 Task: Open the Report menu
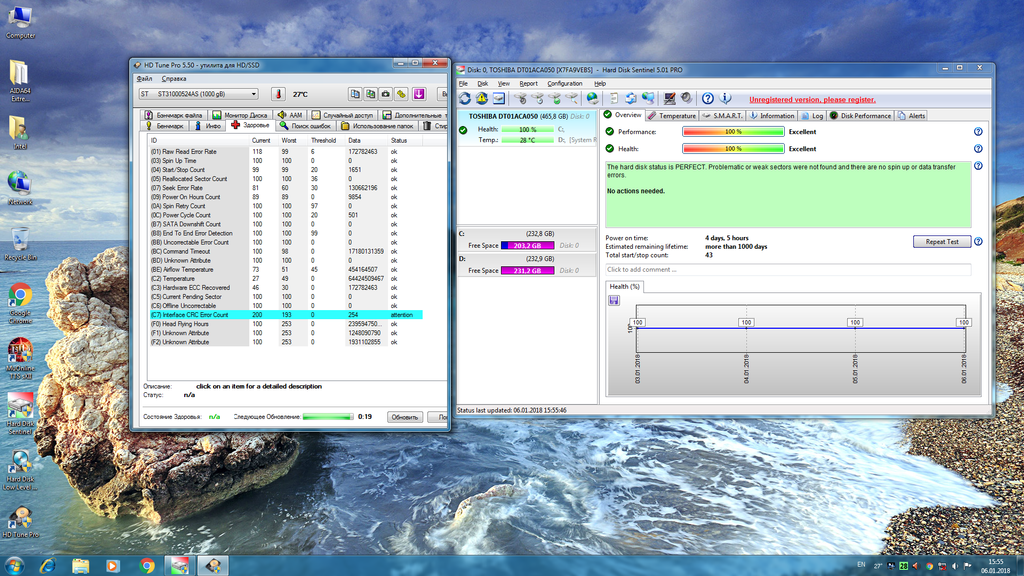click(528, 84)
